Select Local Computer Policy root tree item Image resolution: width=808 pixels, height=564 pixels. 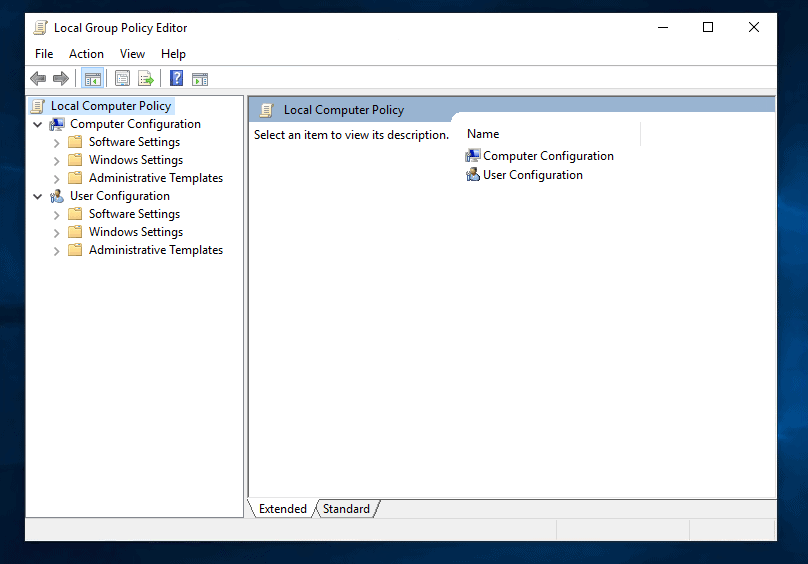click(x=111, y=106)
